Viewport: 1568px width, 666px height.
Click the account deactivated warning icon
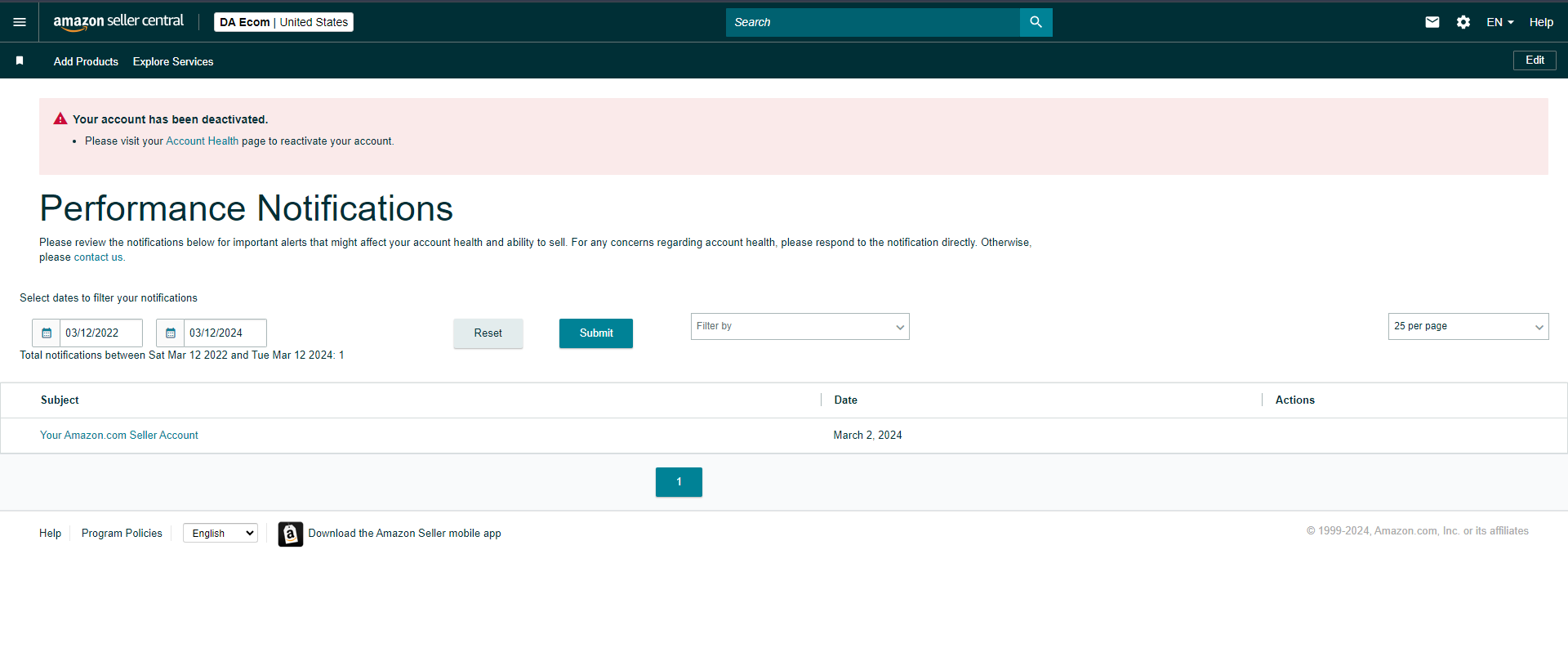[x=60, y=119]
